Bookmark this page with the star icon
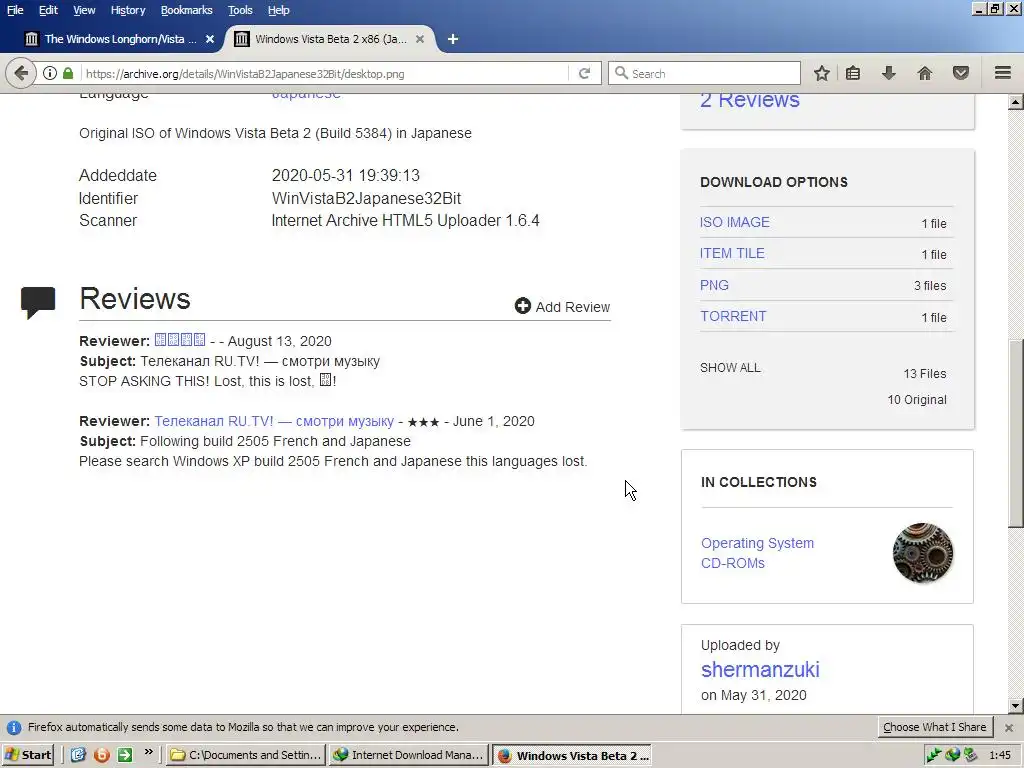The image size is (1024, 768). coord(822,73)
